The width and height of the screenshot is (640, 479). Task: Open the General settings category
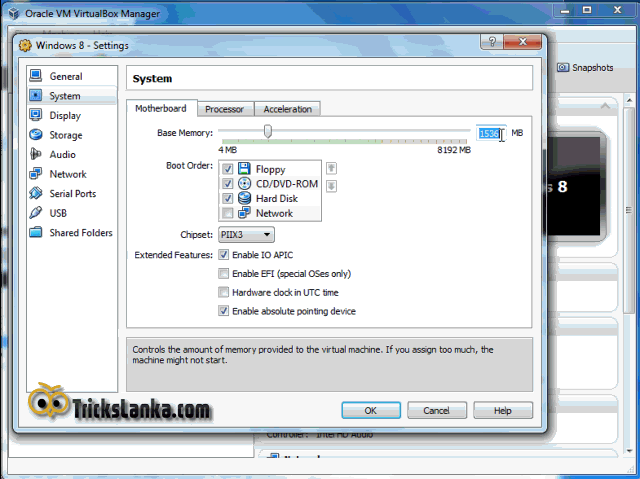pyautogui.click(x=72, y=76)
